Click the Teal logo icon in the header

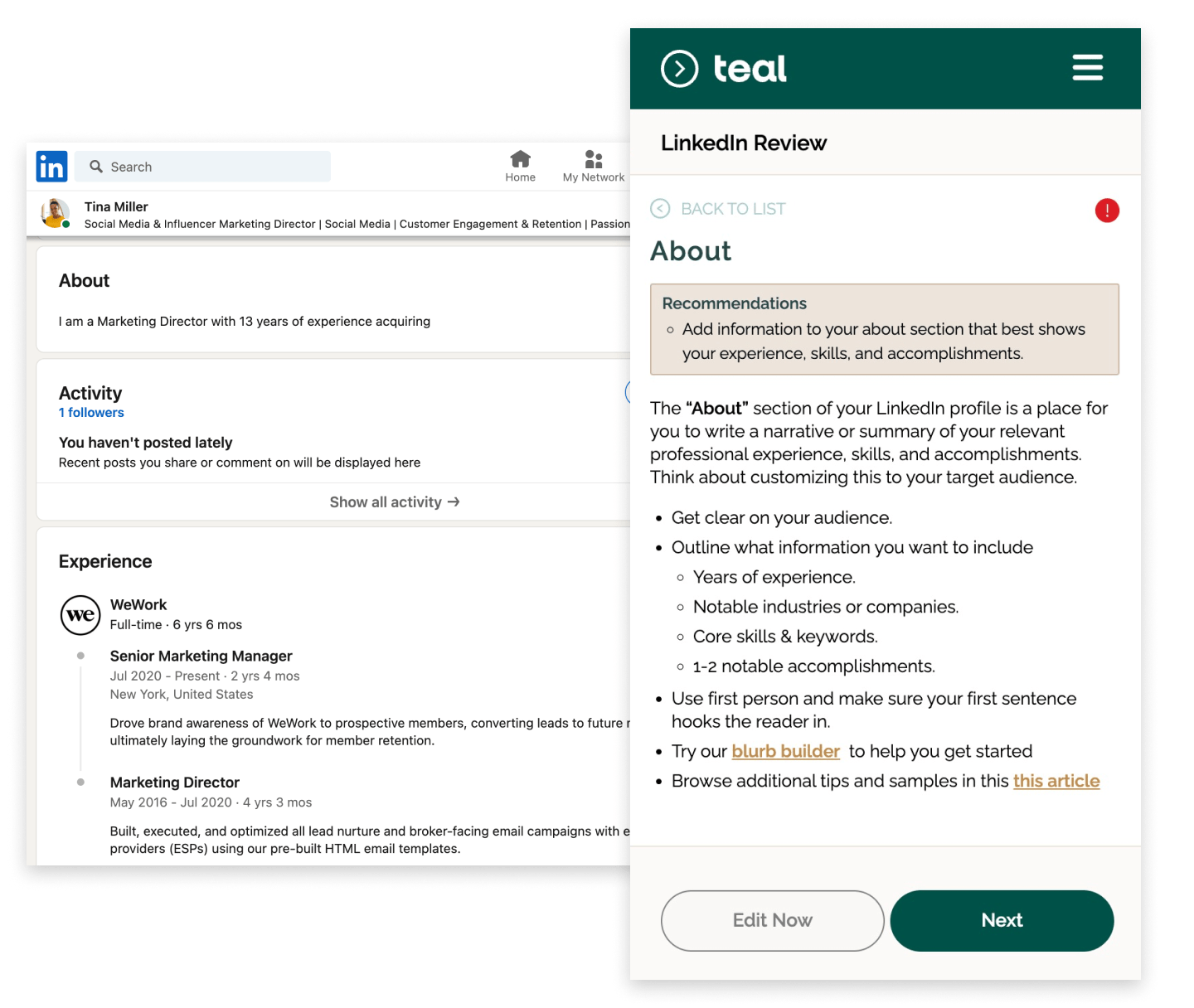tap(678, 68)
